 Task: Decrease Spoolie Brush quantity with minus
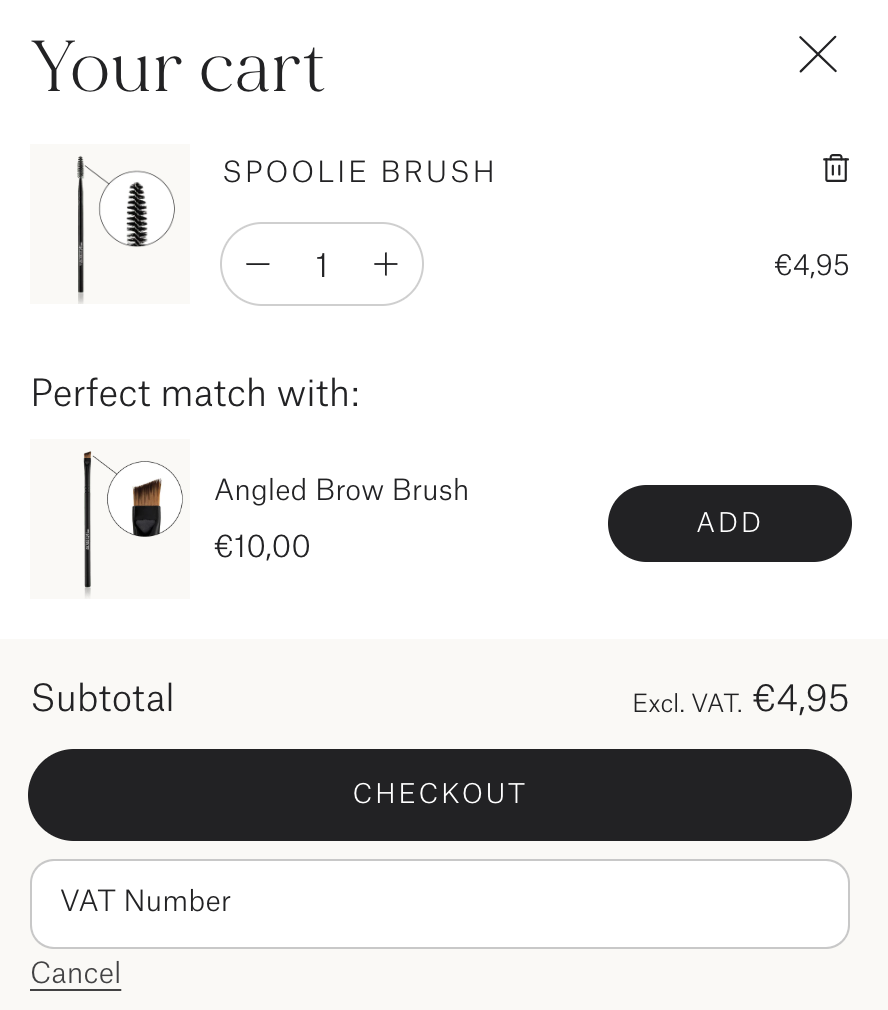pyautogui.click(x=258, y=264)
